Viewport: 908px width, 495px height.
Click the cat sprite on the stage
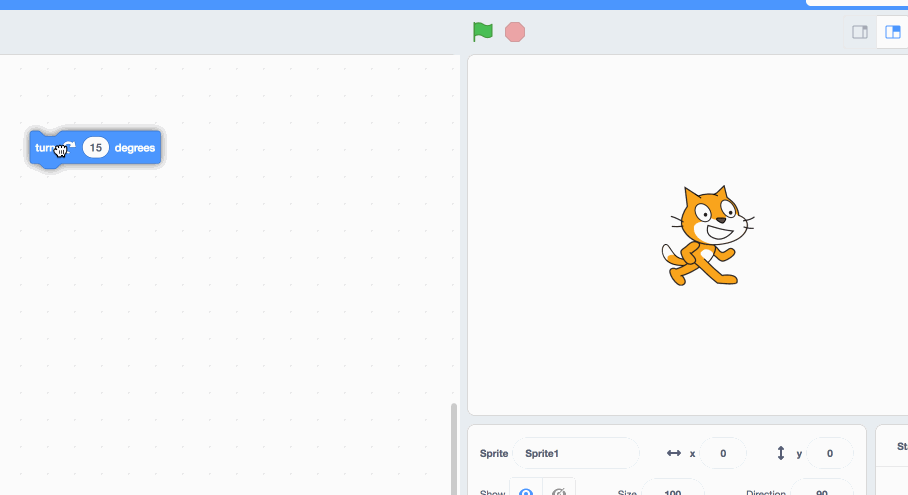tap(708, 235)
